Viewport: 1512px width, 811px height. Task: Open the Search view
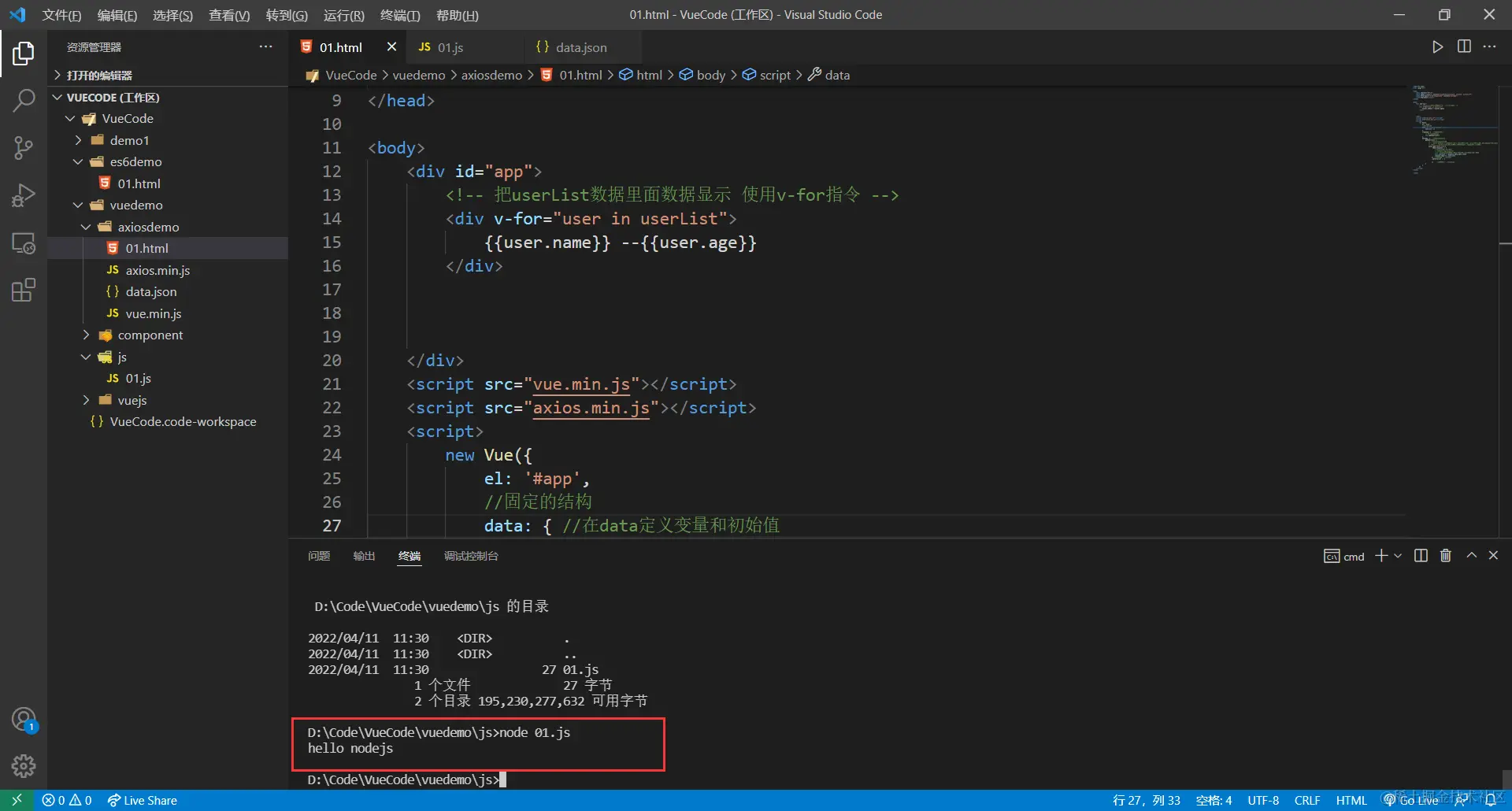24,101
